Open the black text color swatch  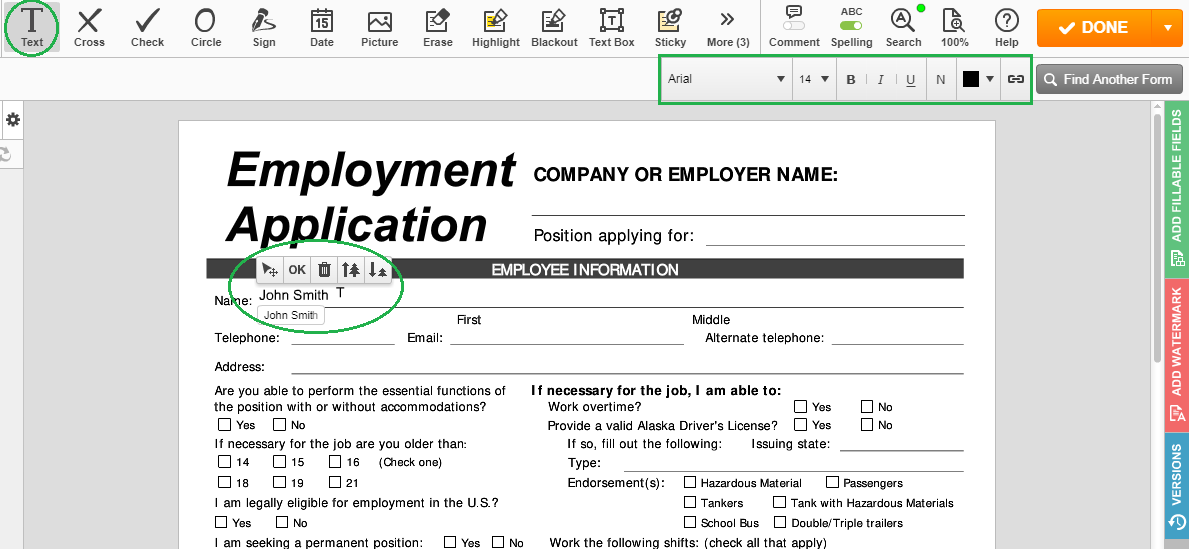[978, 79]
